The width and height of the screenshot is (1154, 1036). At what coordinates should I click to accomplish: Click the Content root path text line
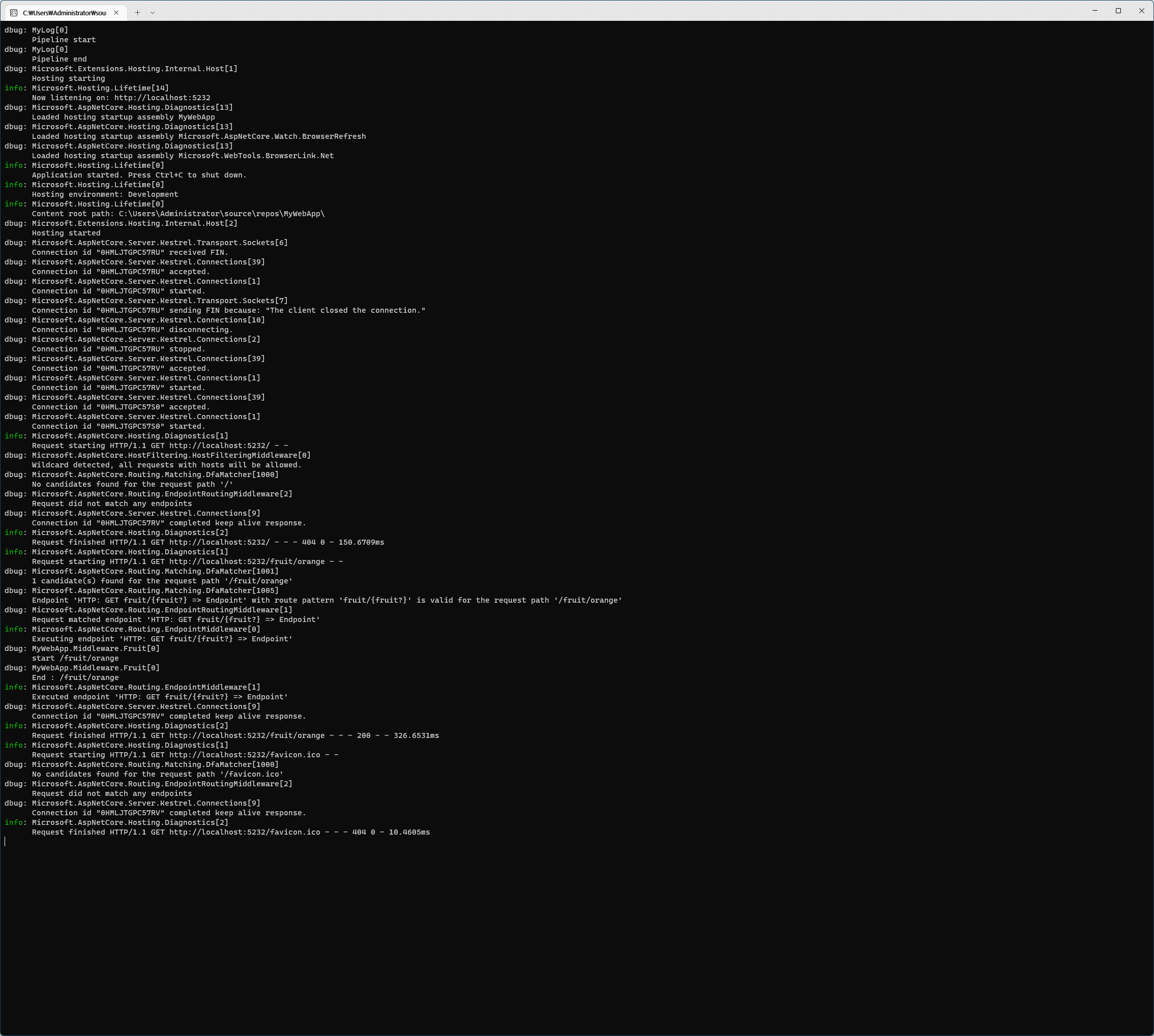[177, 214]
